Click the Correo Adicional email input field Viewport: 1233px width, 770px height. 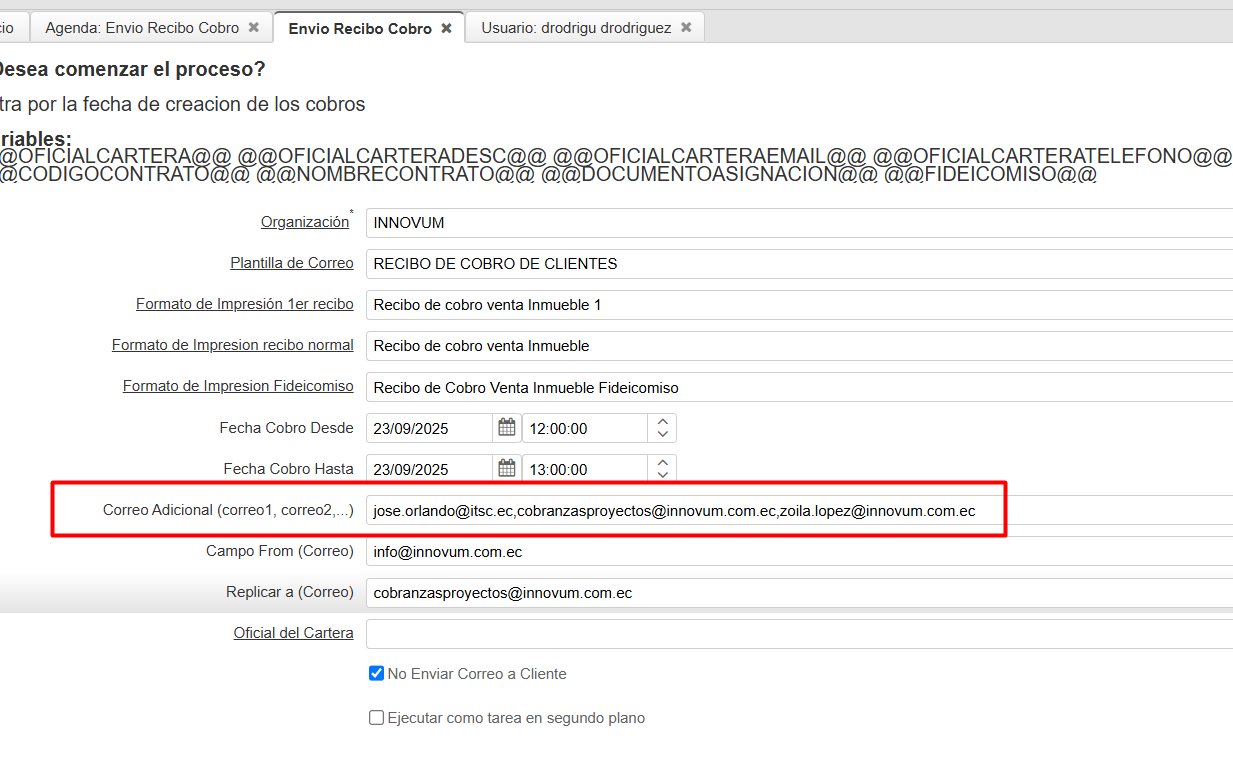click(x=680, y=511)
